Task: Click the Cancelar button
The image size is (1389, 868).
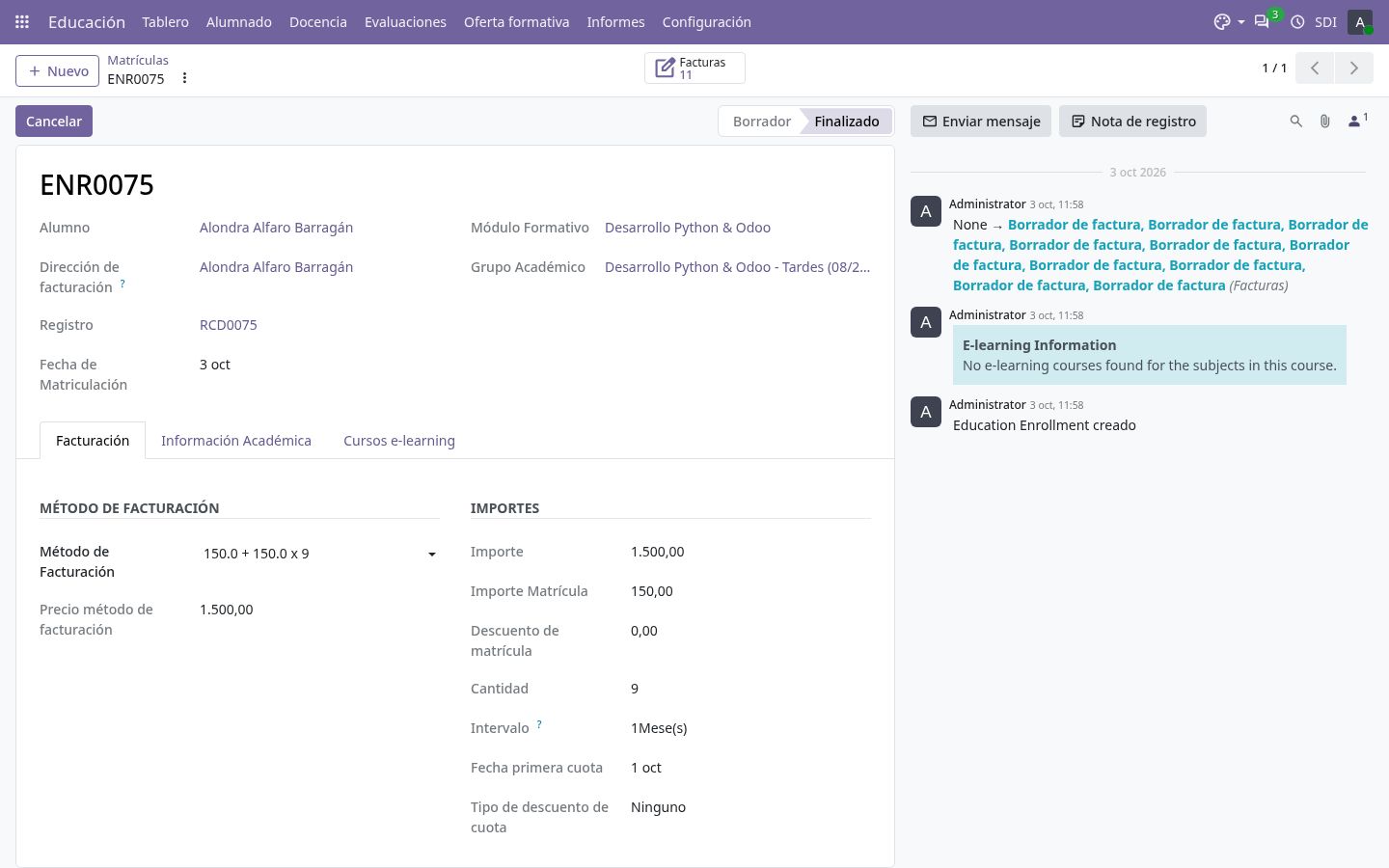Action: 54,122
